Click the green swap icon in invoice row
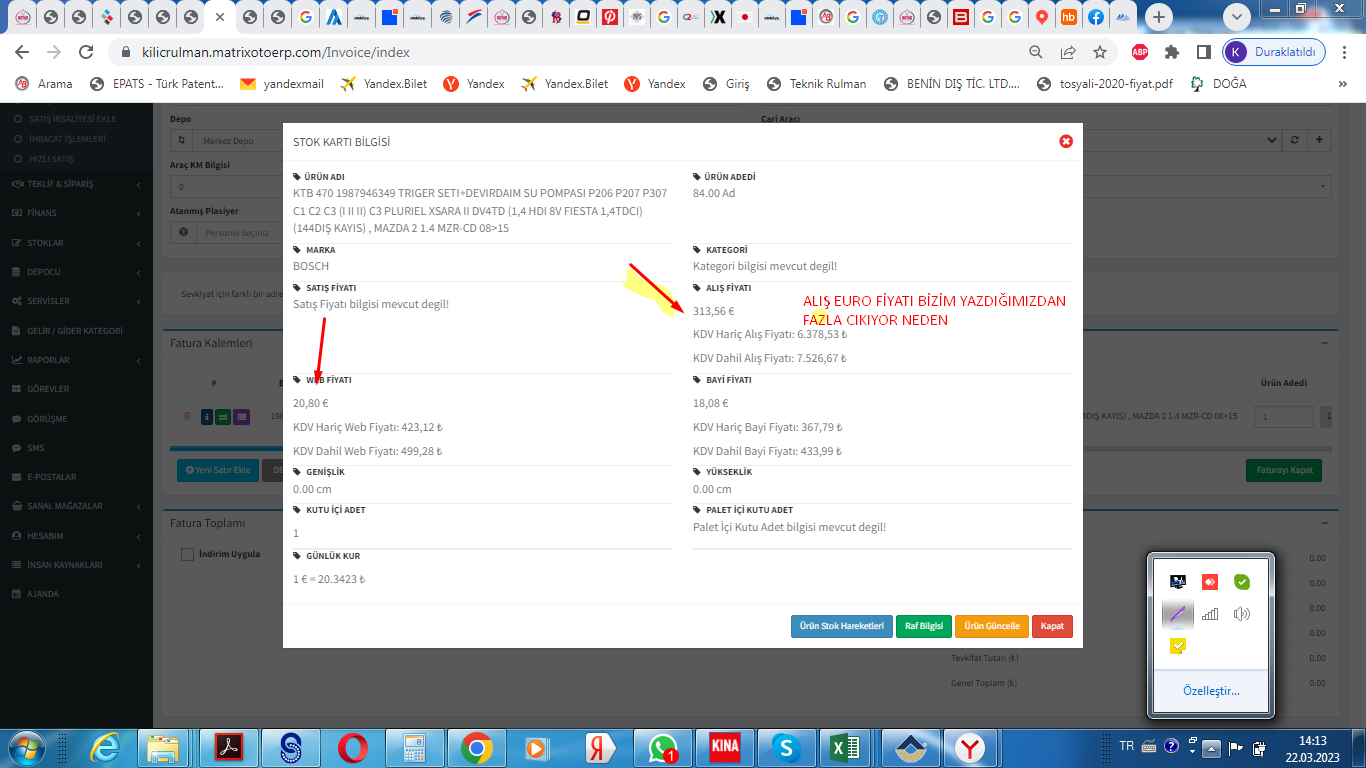The height and width of the screenshot is (768, 1366). coord(224,416)
